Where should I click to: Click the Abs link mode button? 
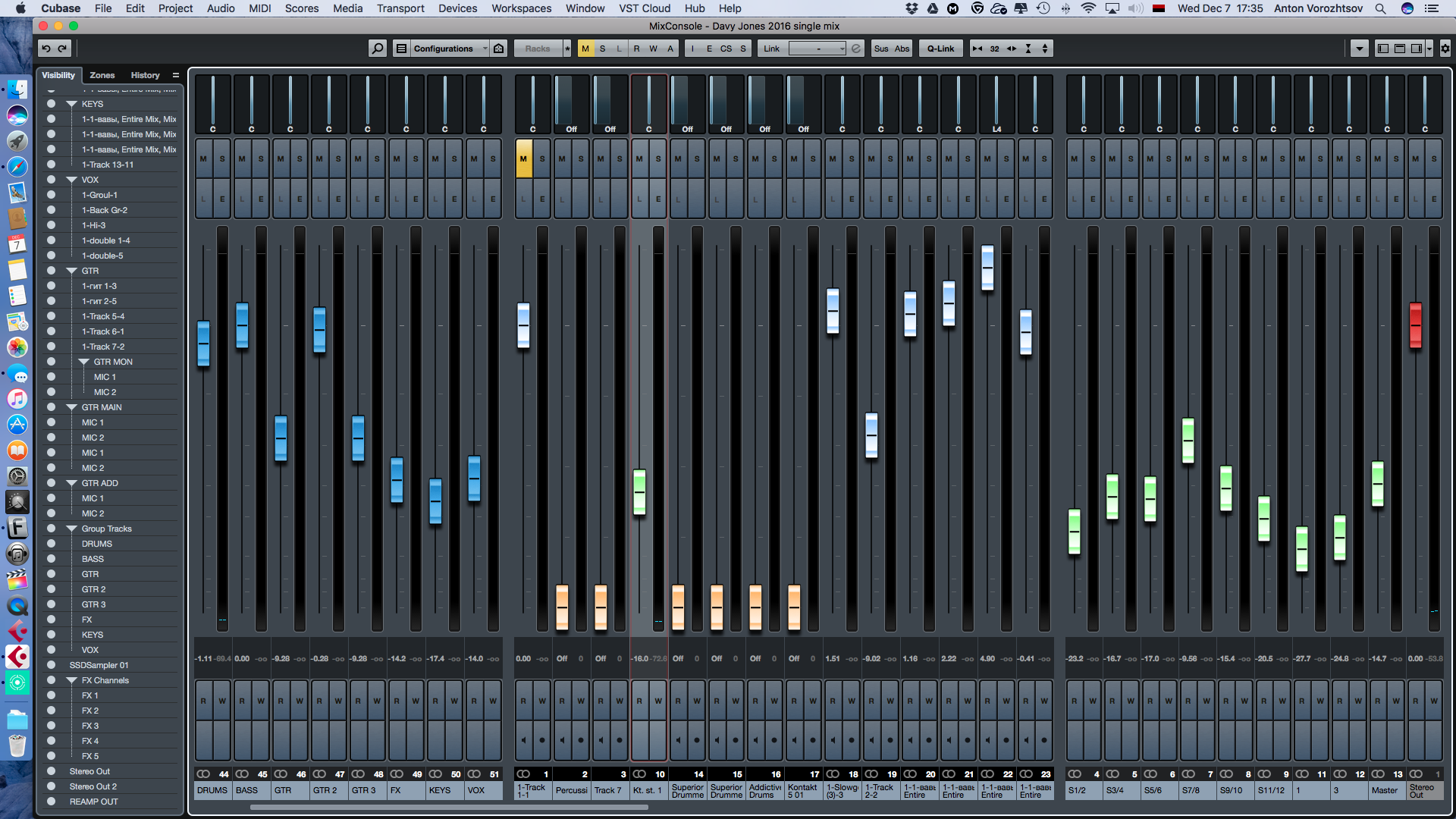click(x=902, y=49)
